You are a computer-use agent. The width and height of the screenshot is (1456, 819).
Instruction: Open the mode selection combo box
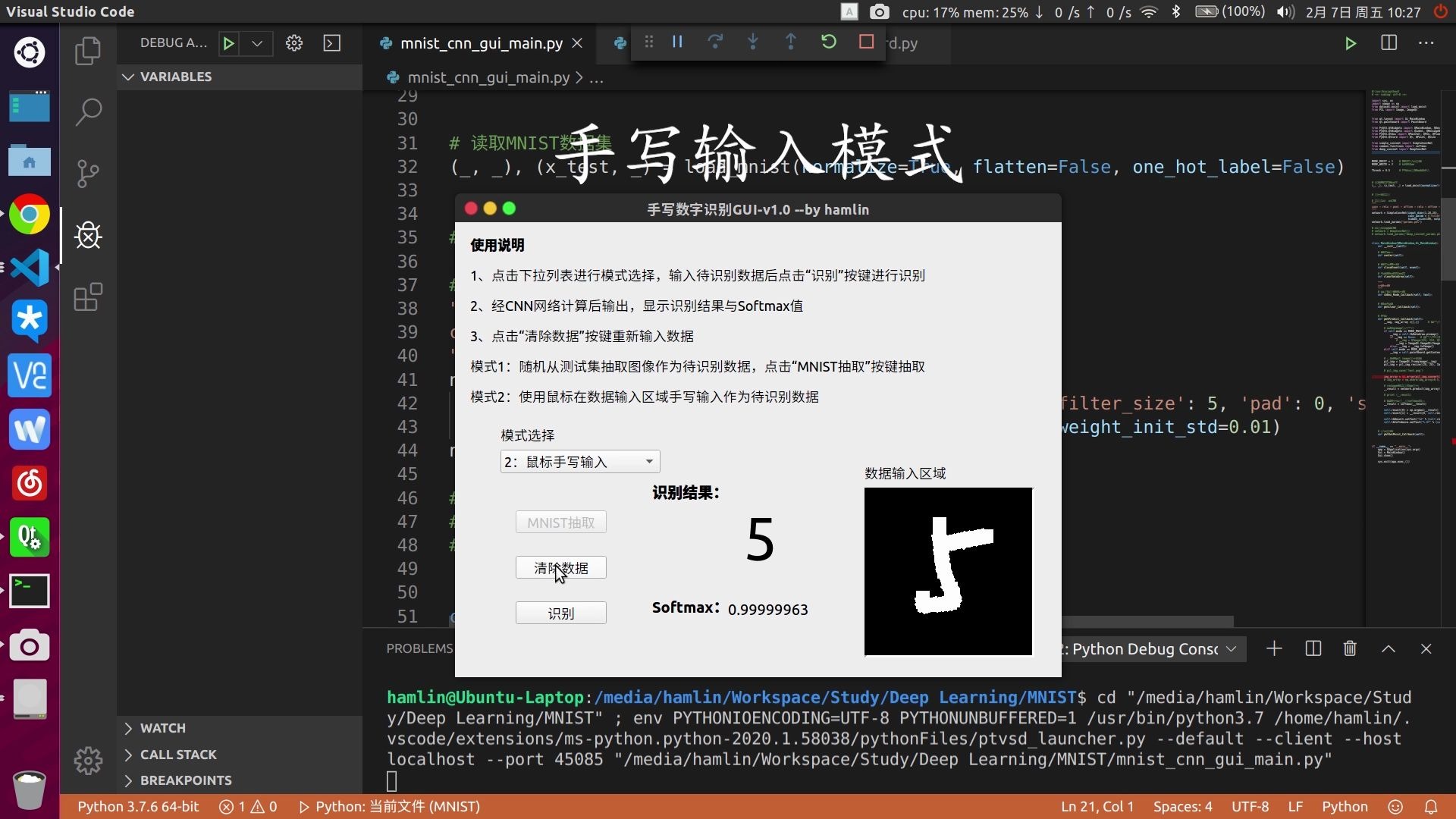[x=579, y=462]
